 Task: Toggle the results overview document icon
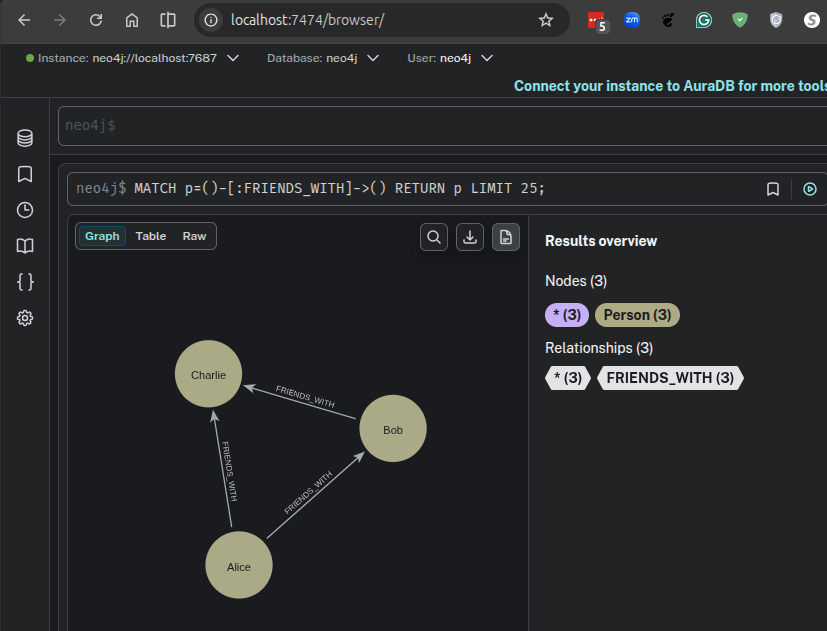[505, 237]
